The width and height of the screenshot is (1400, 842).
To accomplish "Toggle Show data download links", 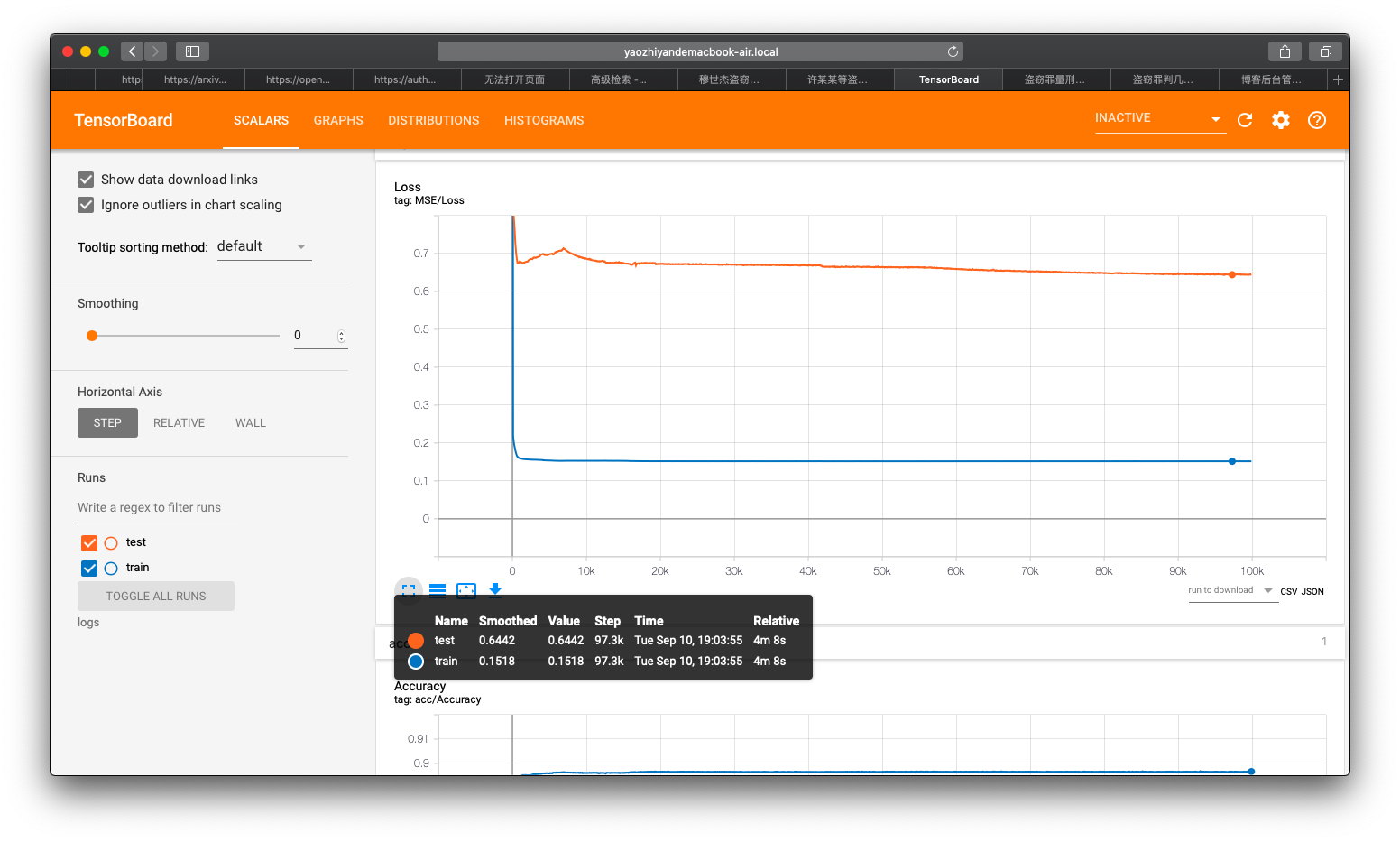I will 86,180.
